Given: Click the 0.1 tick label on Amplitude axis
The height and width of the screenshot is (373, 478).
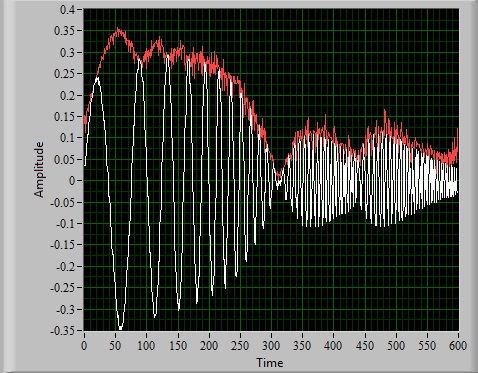Looking at the screenshot, I should 68,138.
